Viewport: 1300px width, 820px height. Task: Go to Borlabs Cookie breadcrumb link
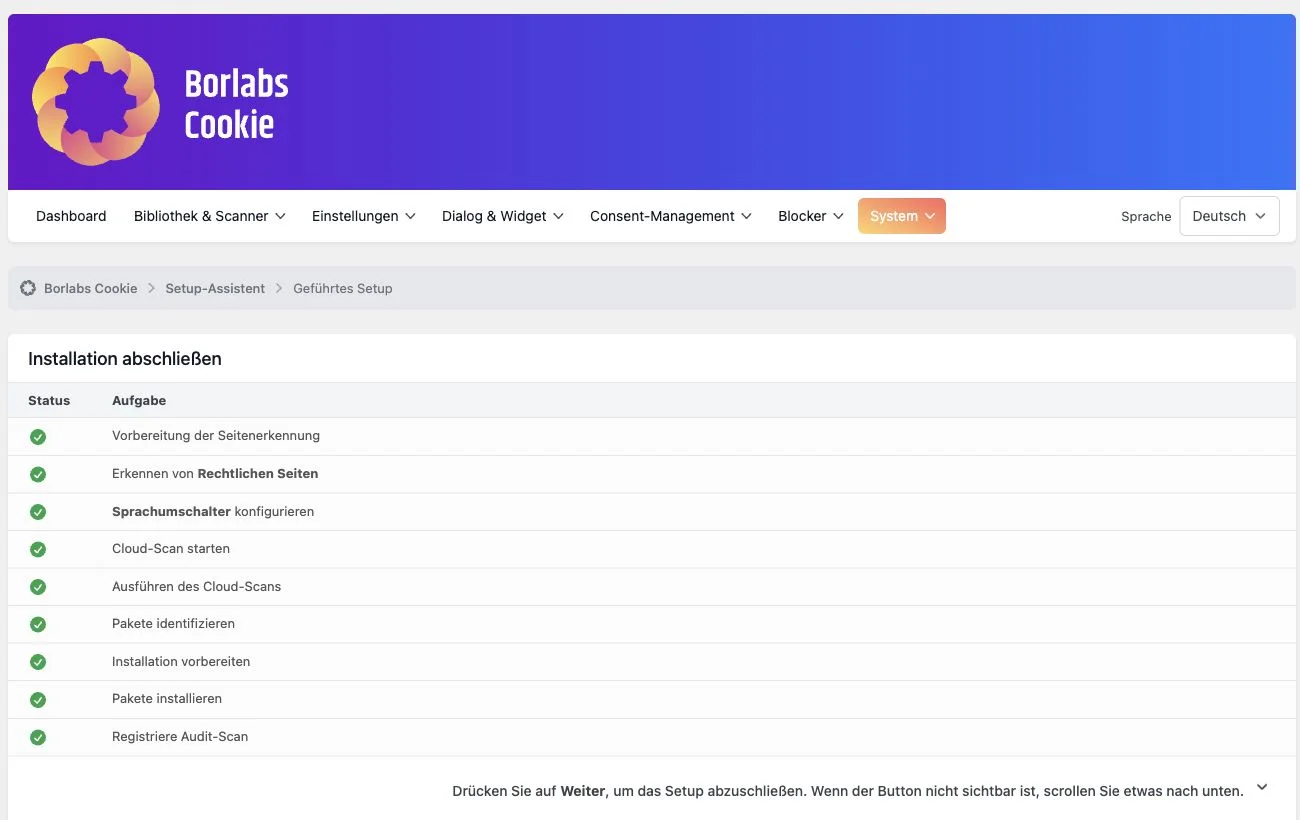point(91,288)
